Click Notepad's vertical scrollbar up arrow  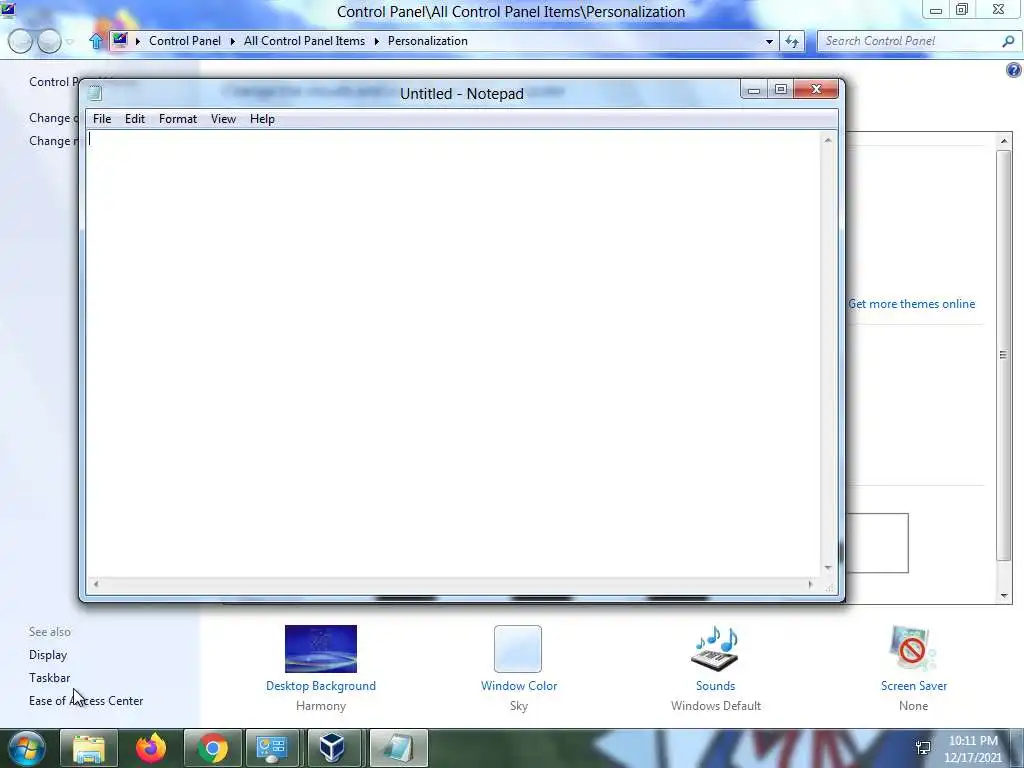point(828,140)
